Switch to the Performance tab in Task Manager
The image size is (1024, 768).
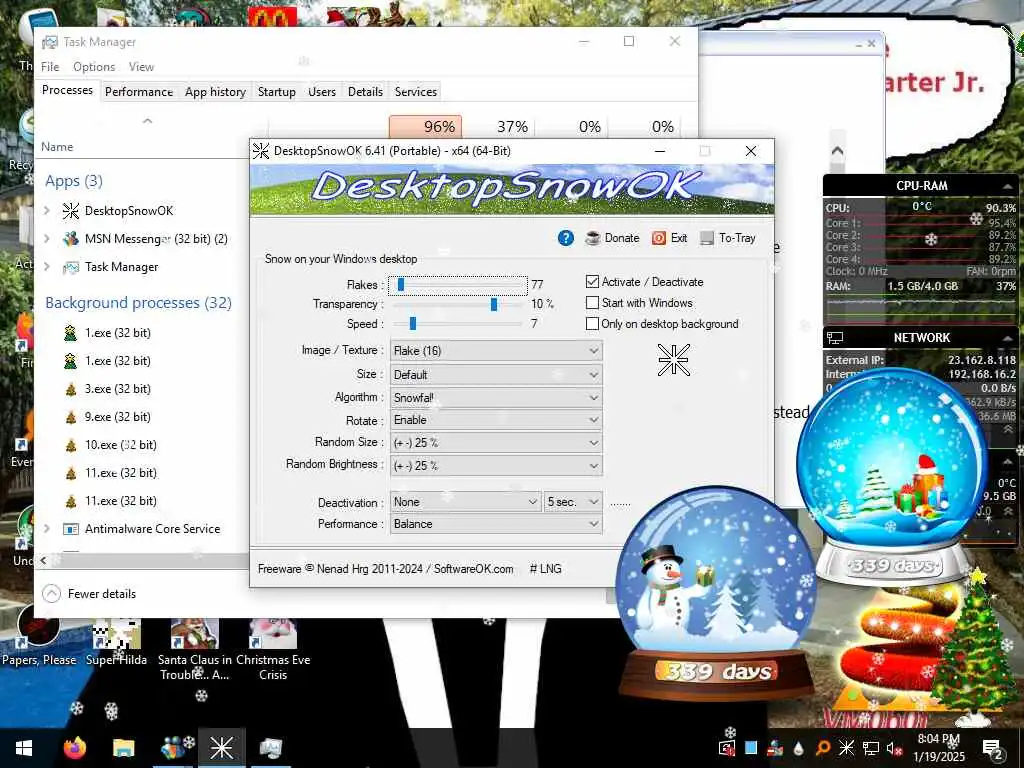tap(138, 92)
